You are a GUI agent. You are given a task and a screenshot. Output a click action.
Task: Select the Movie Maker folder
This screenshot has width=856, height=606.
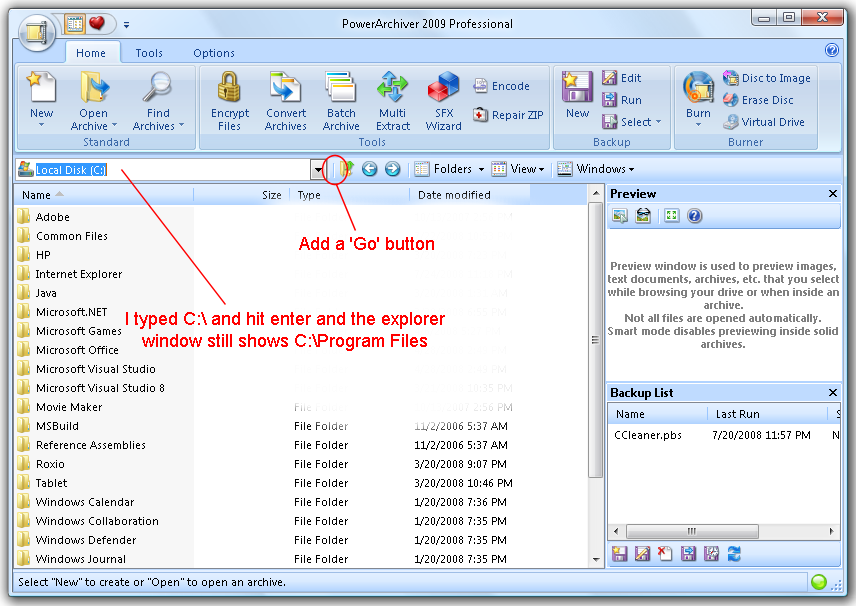point(69,407)
